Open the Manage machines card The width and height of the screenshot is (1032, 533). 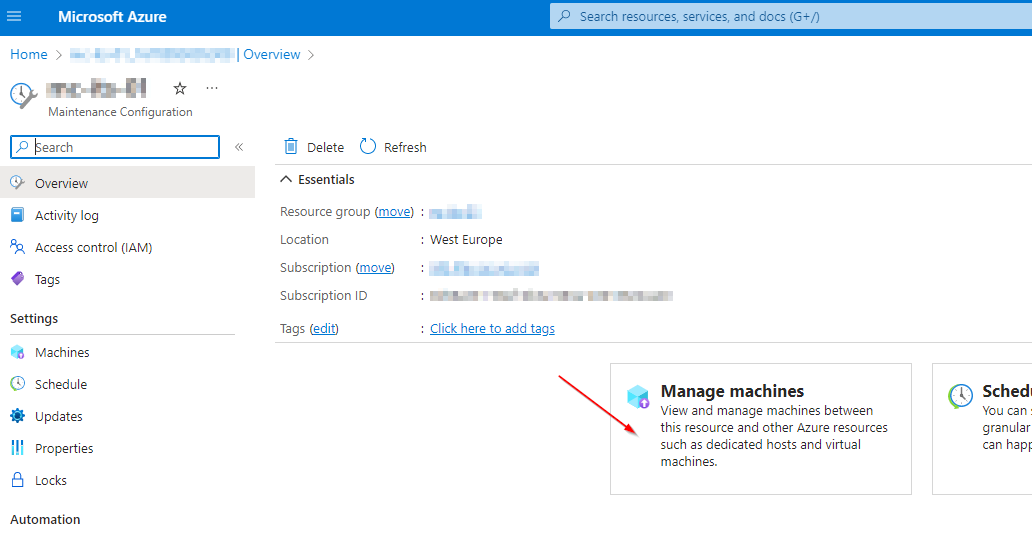761,429
